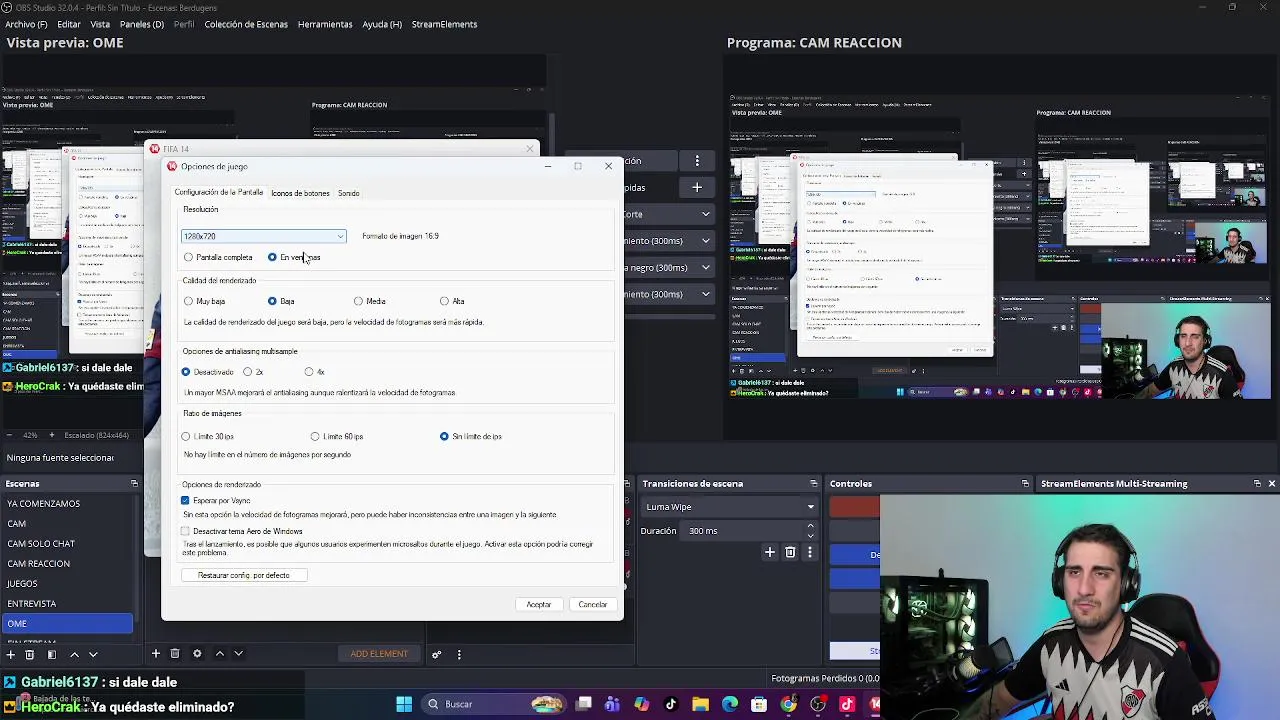This screenshot has width=1280, height=720.
Task: Select YA COMENZAMOS scene
Action: (x=44, y=504)
